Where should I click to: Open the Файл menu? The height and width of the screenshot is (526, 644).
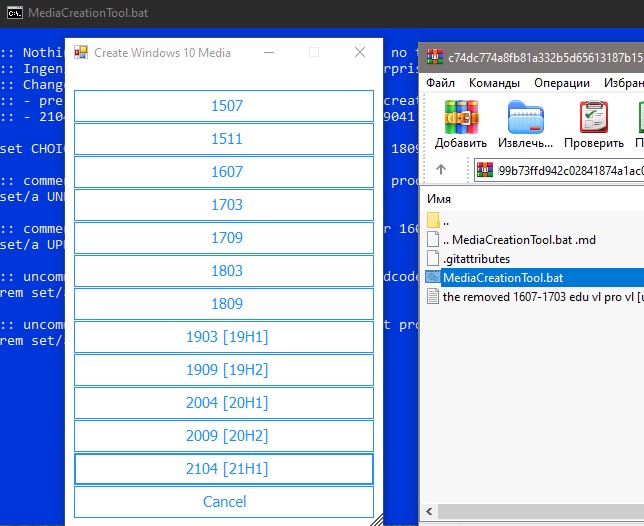(x=440, y=83)
